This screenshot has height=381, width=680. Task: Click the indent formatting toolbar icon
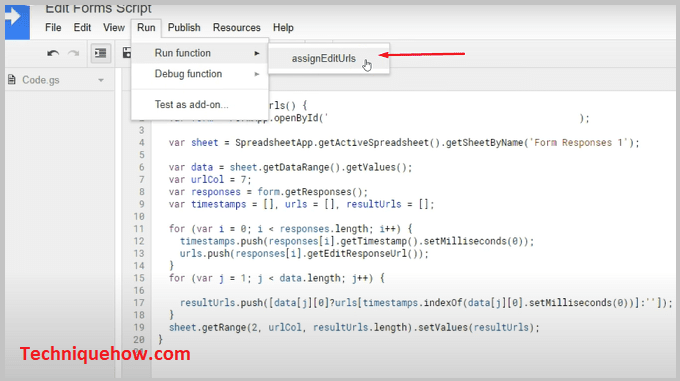[x=101, y=53]
